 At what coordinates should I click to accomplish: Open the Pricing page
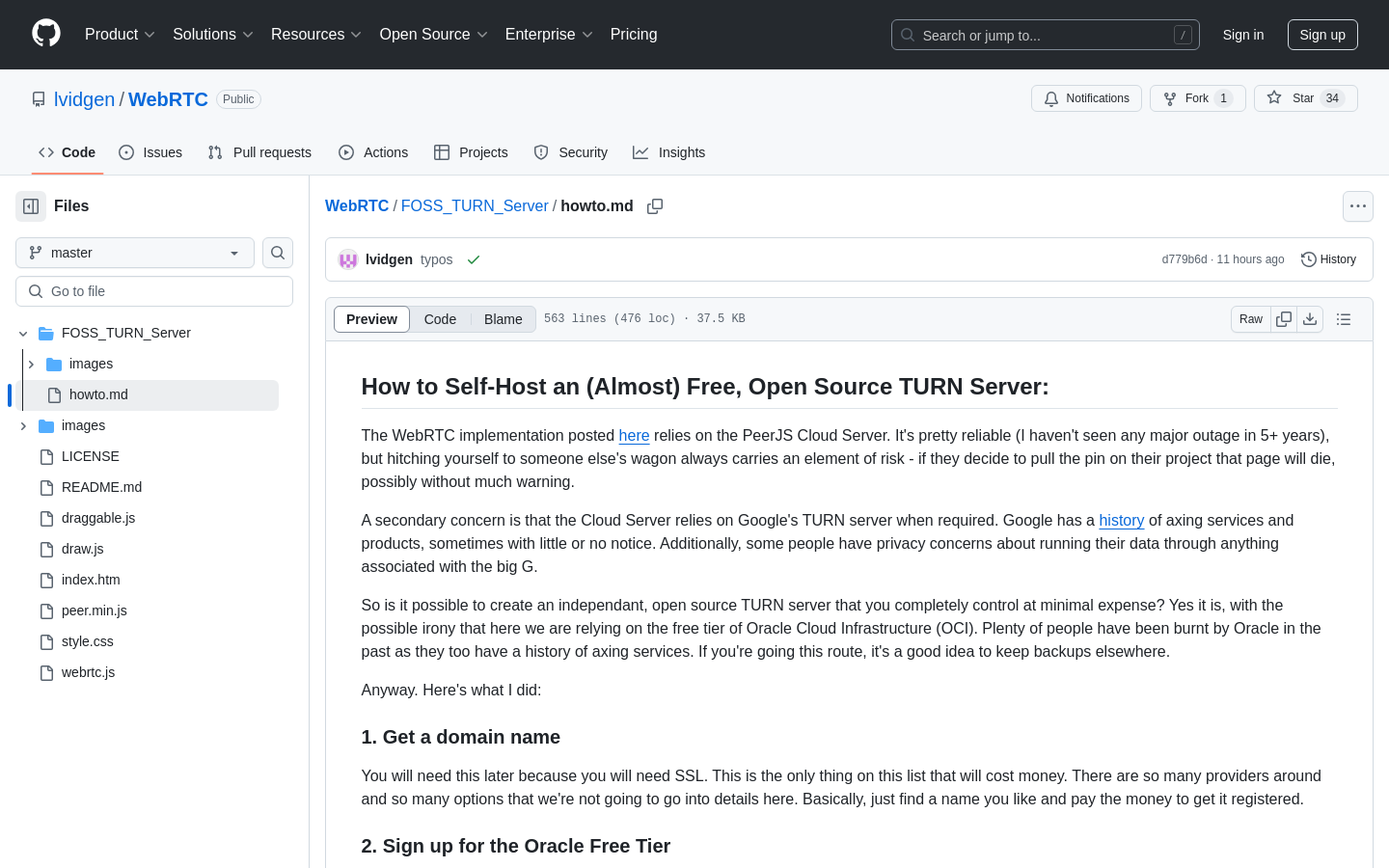[634, 35]
